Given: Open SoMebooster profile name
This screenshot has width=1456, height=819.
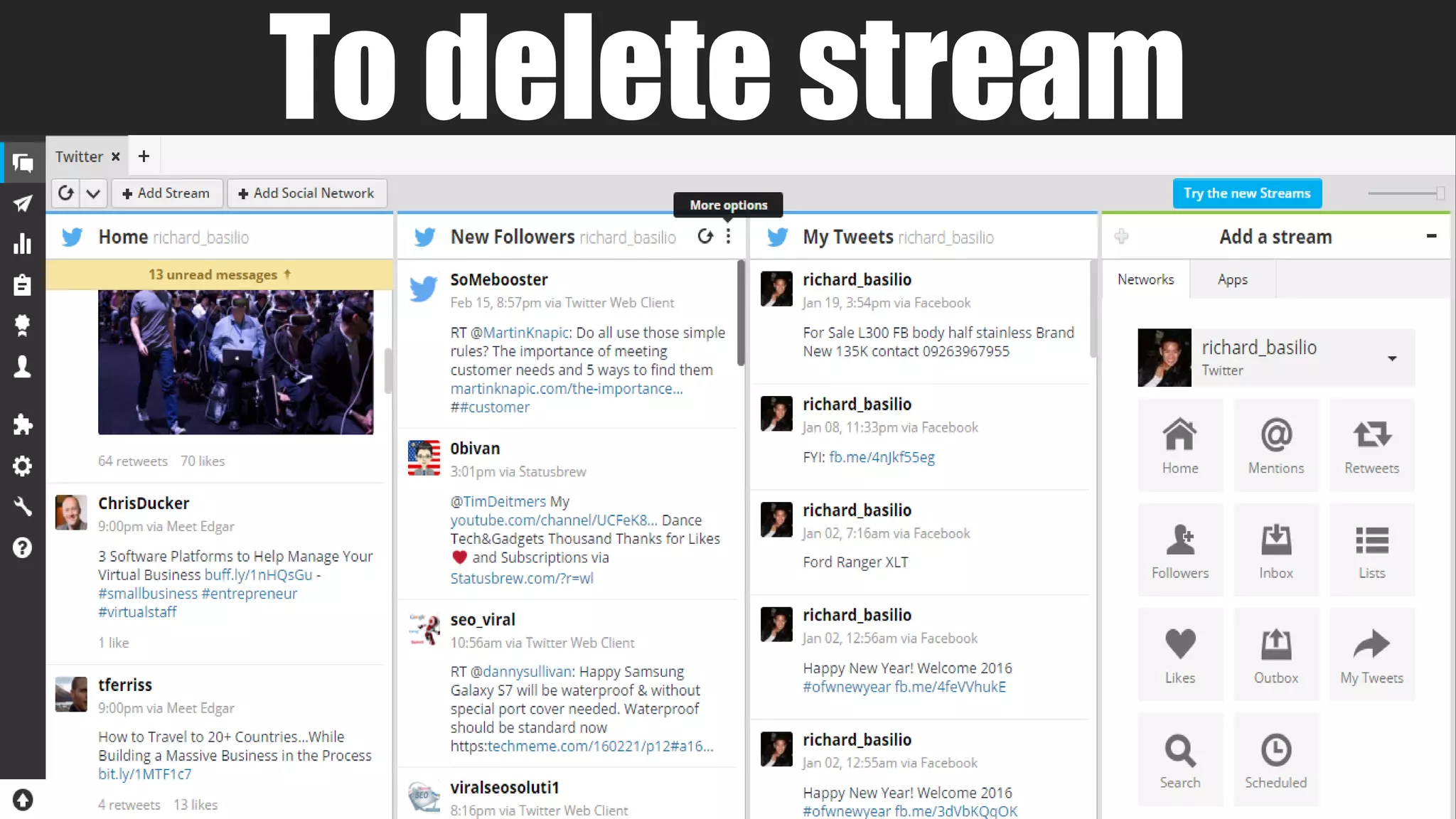Looking at the screenshot, I should (x=499, y=279).
